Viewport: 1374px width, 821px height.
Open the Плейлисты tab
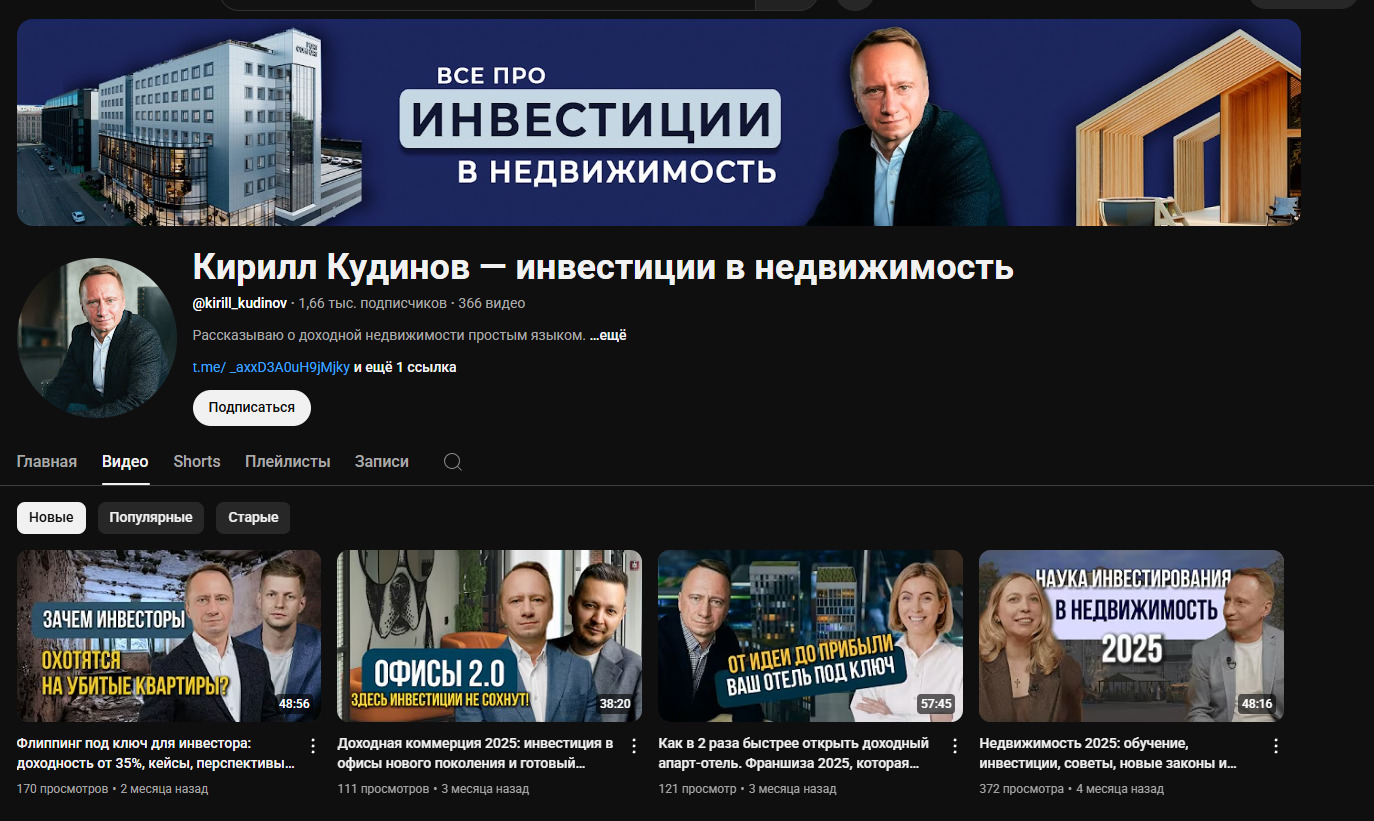pos(288,462)
